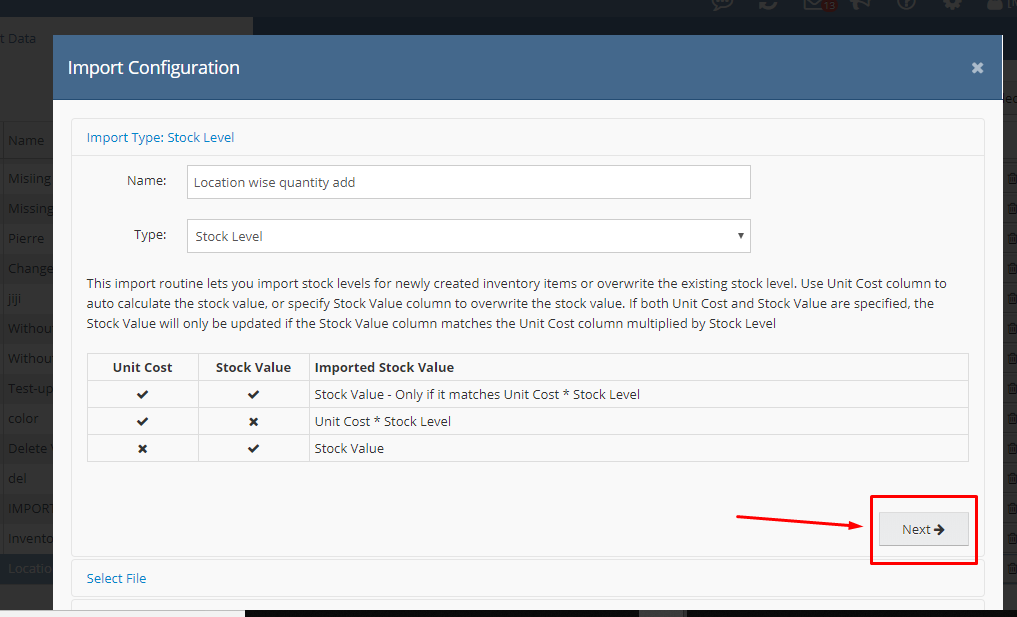Expand the Select File section

(116, 578)
